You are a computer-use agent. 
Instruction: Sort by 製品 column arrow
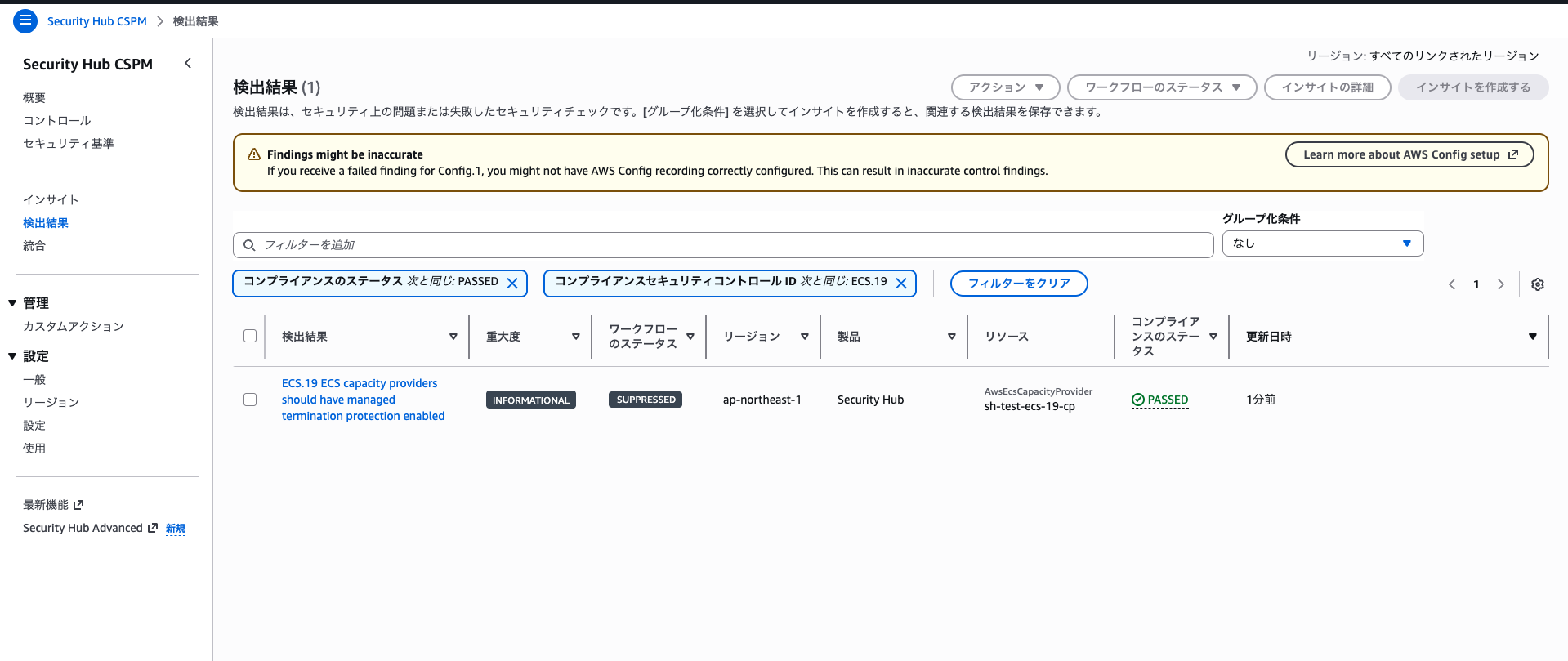tap(952, 337)
